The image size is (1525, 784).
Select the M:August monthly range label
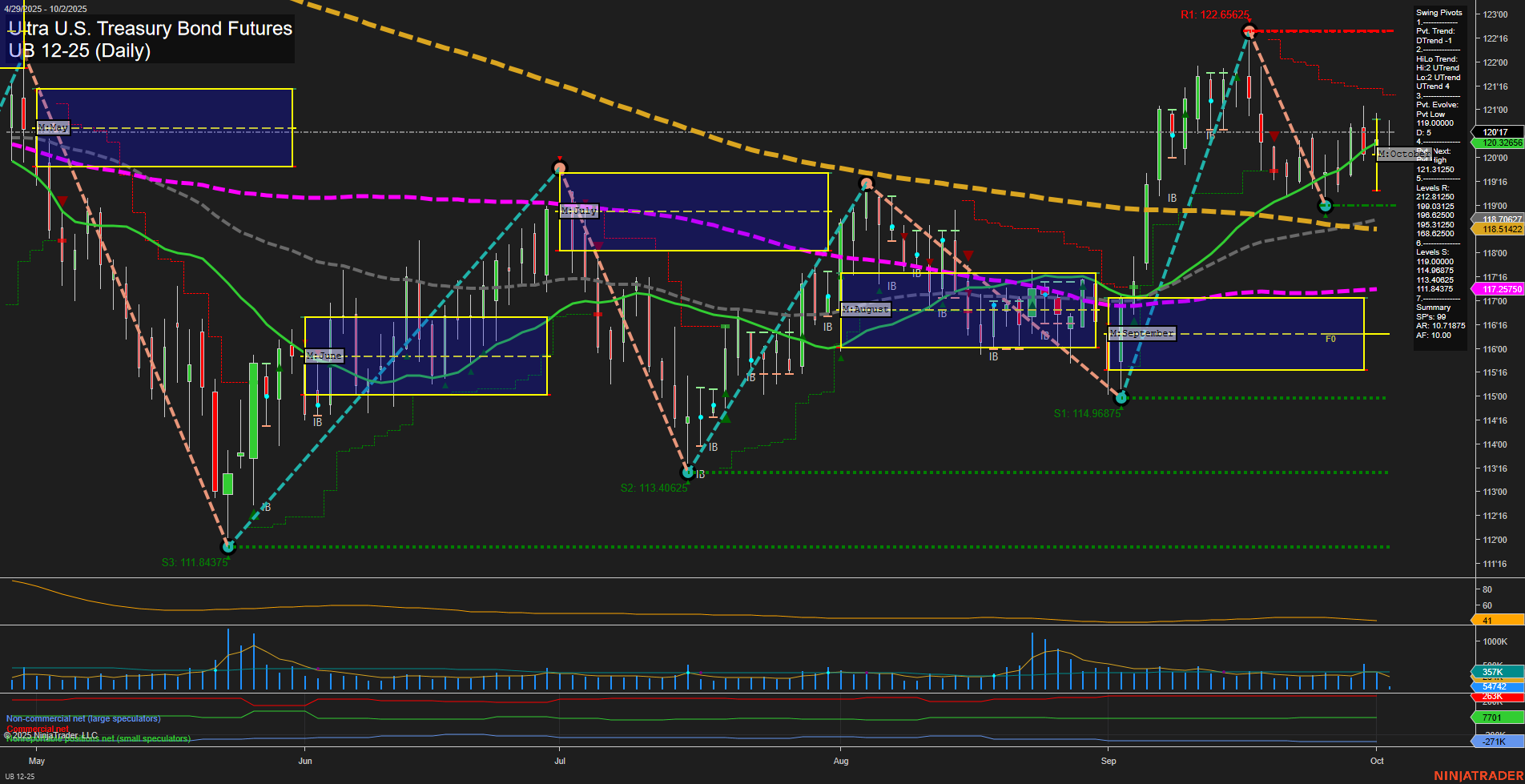pos(866,309)
